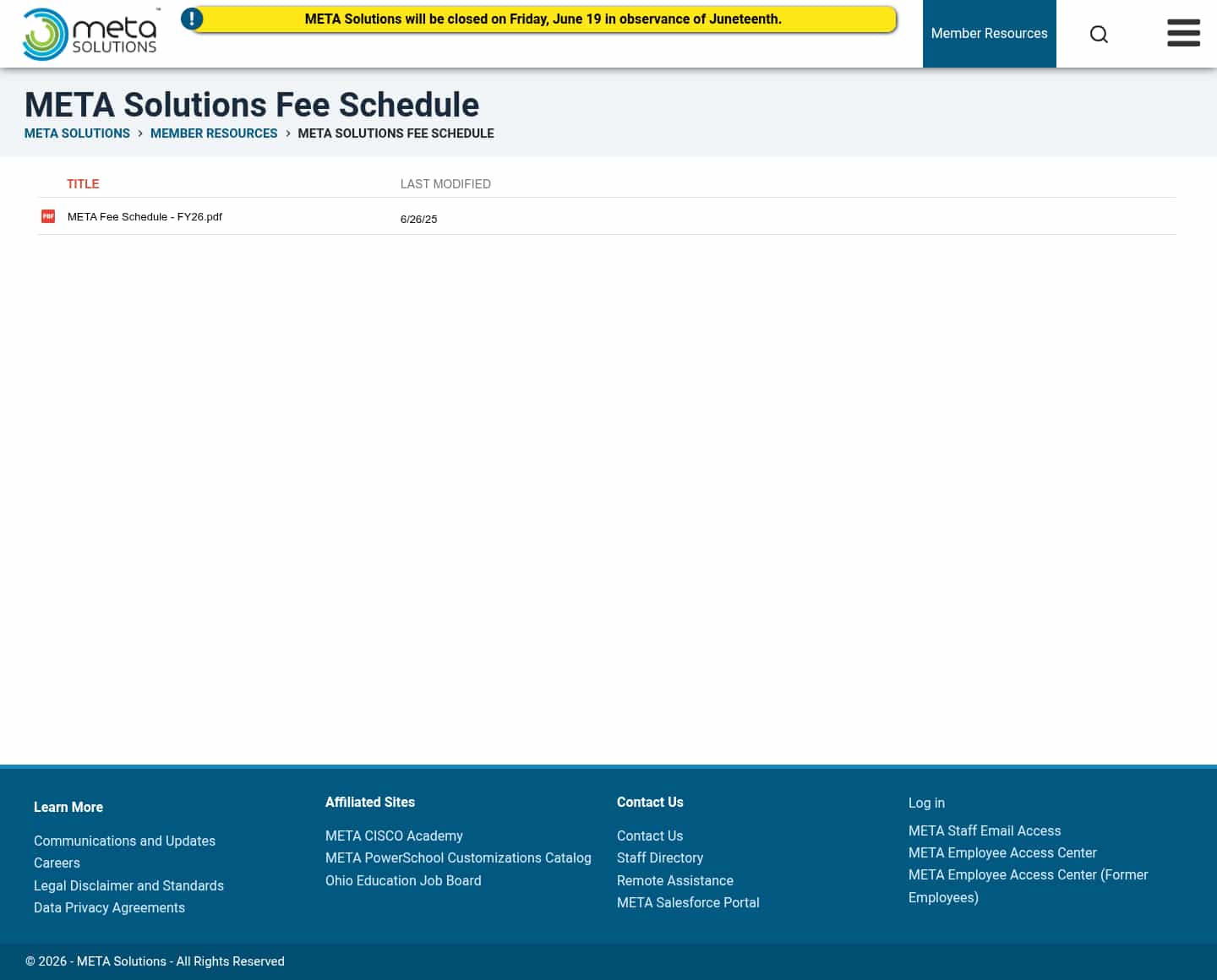Screen dimensions: 1217x980
Task: Open Employee Access Center (Former Employees)
Action: click(x=1028, y=886)
